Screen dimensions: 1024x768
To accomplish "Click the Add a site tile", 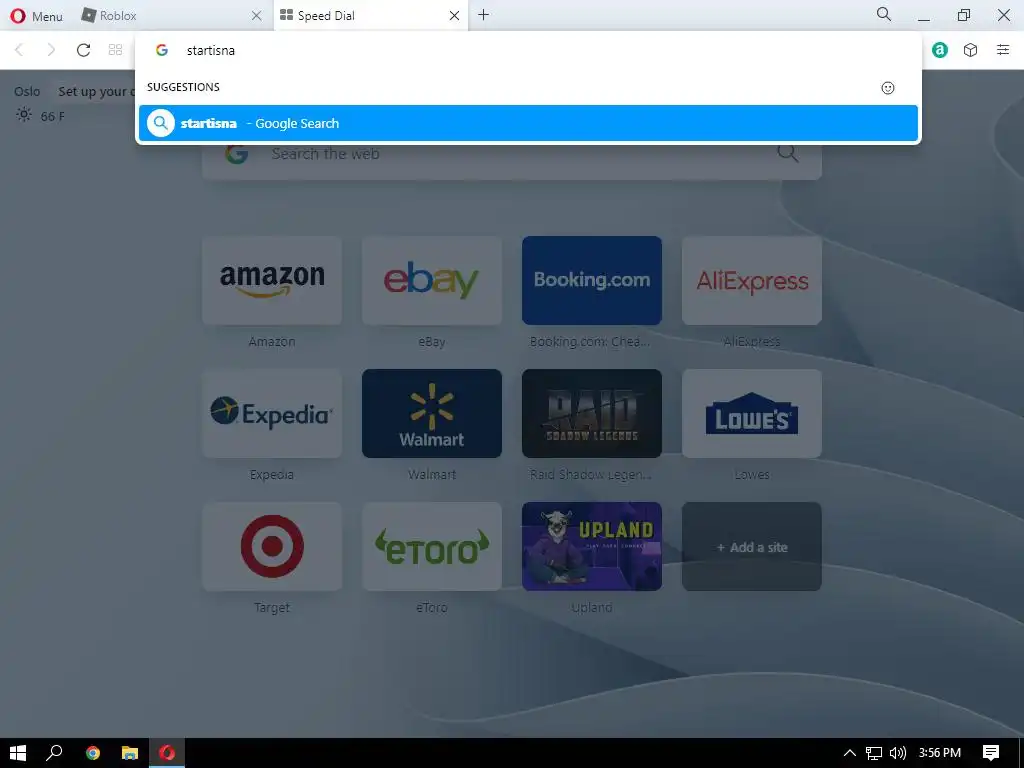I will [752, 547].
